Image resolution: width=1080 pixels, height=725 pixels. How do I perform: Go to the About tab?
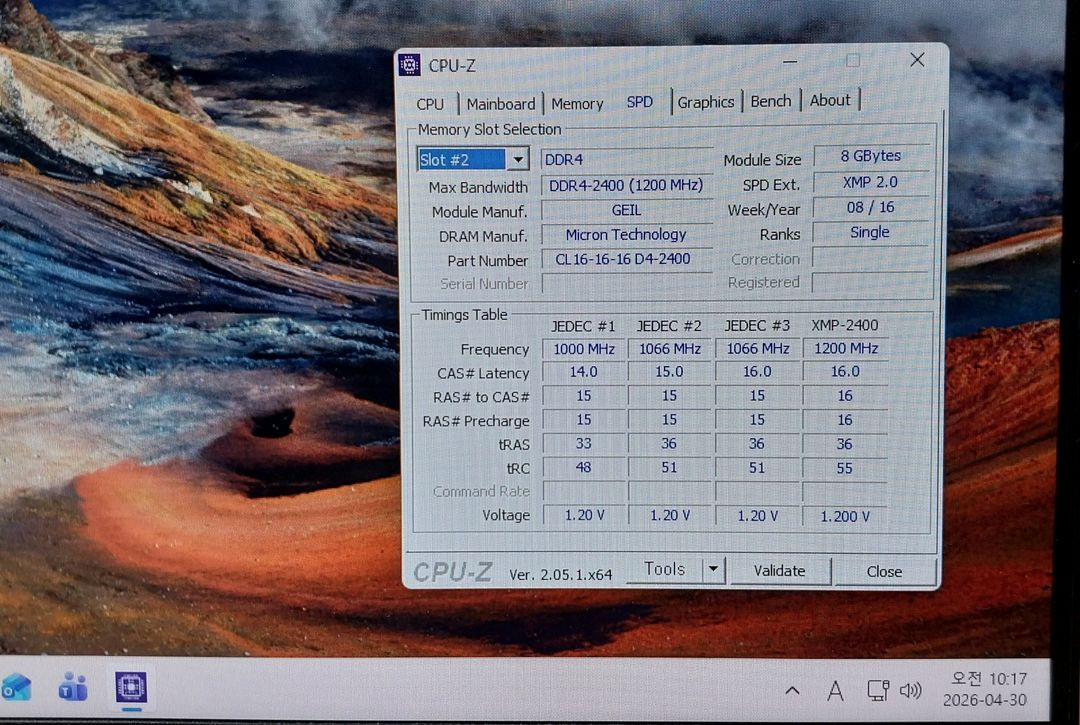pos(830,101)
